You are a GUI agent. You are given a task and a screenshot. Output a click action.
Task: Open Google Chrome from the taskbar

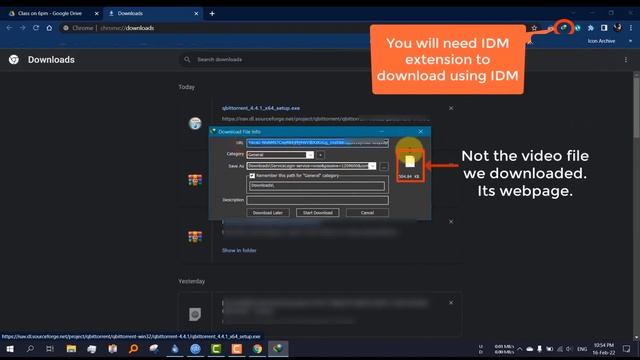(257, 349)
